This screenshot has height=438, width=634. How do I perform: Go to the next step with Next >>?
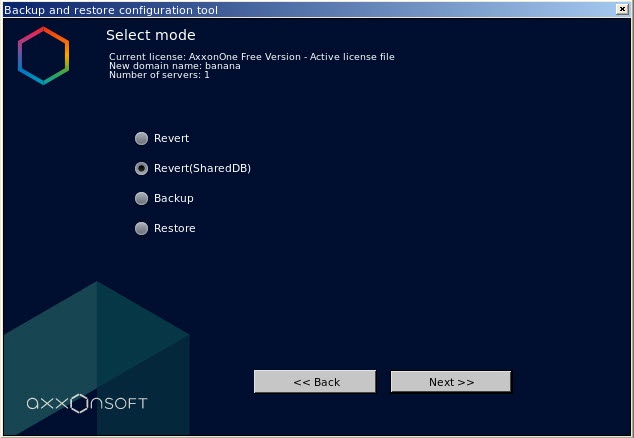tap(451, 382)
